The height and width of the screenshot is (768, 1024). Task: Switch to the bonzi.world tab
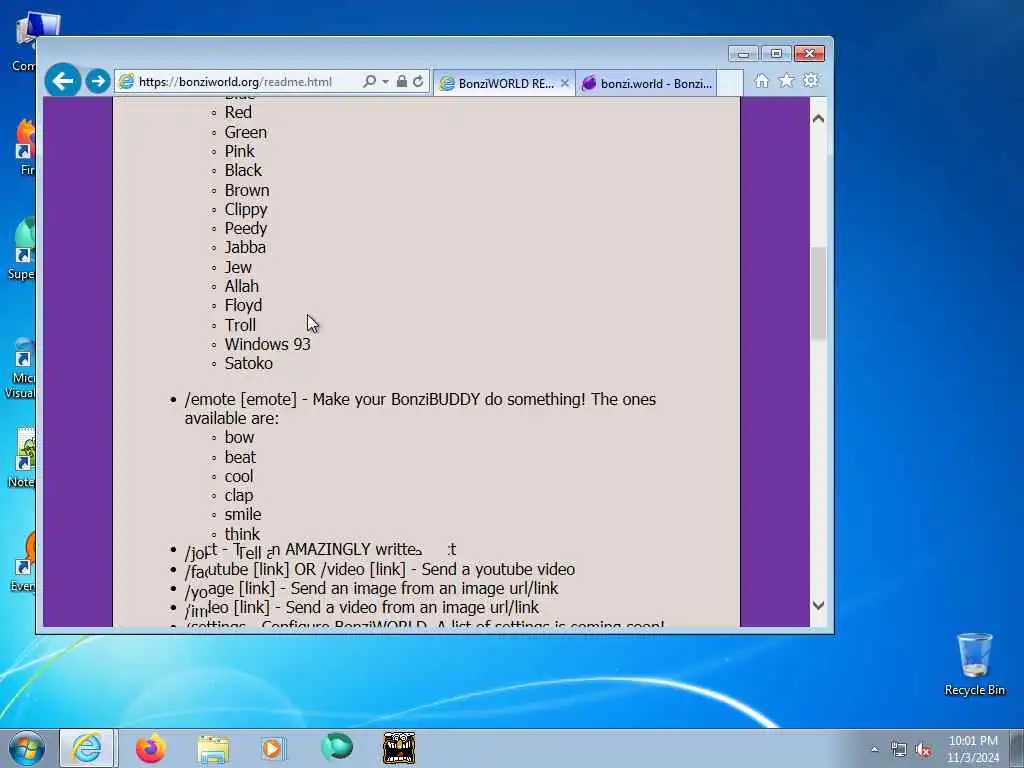(647, 84)
